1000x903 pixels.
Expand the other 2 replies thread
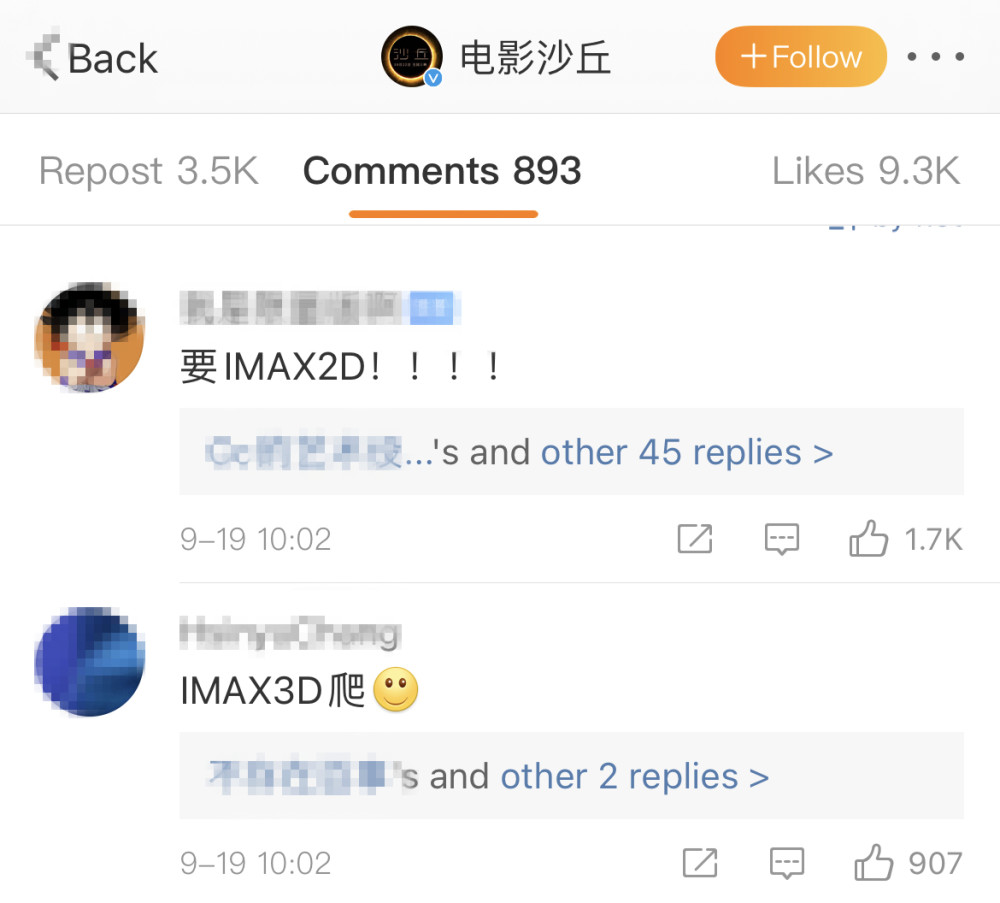pos(634,776)
